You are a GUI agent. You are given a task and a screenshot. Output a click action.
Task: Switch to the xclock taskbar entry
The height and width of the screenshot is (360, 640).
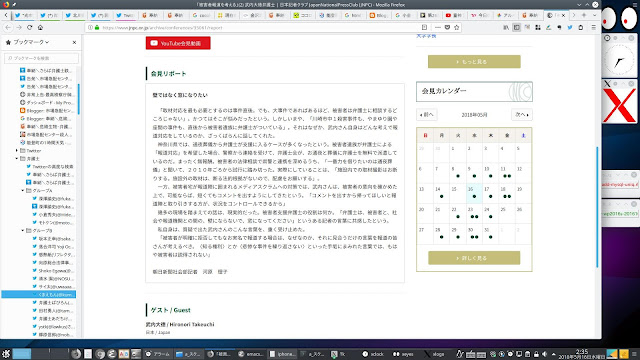coord(373,354)
